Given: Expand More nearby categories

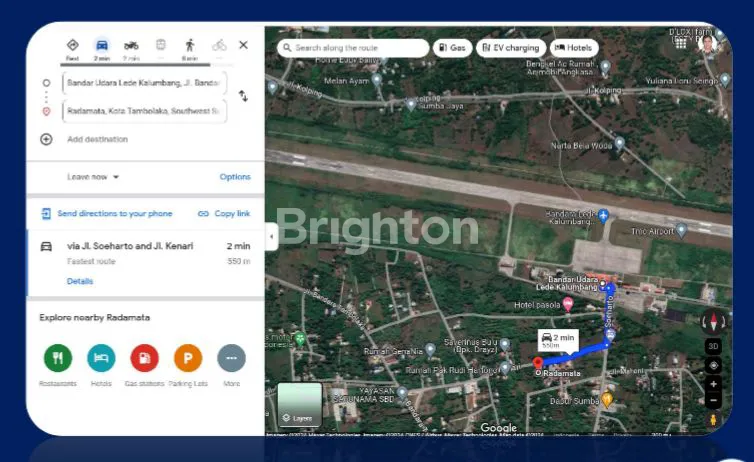Looking at the screenshot, I should click(x=231, y=357).
